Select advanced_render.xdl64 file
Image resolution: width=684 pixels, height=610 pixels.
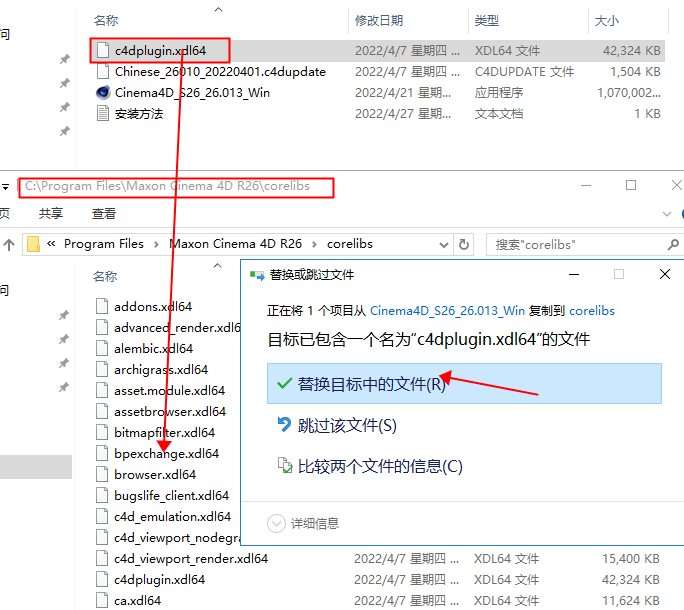pyautogui.click(x=177, y=328)
